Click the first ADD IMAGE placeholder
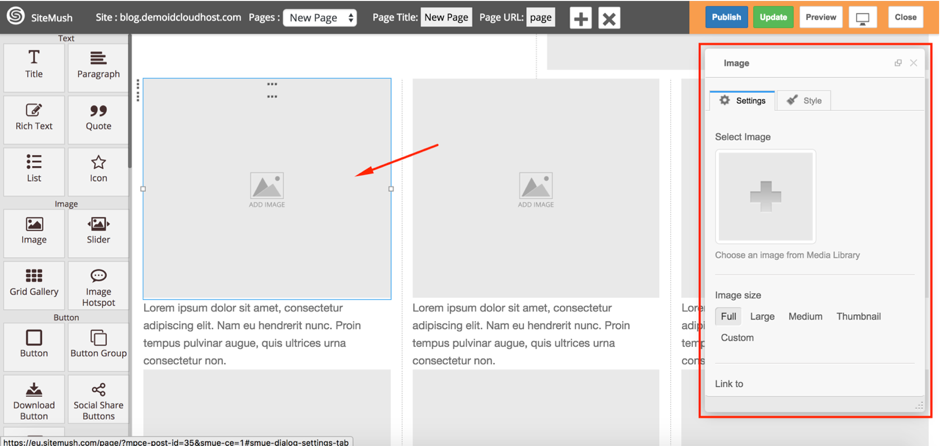 (x=267, y=189)
